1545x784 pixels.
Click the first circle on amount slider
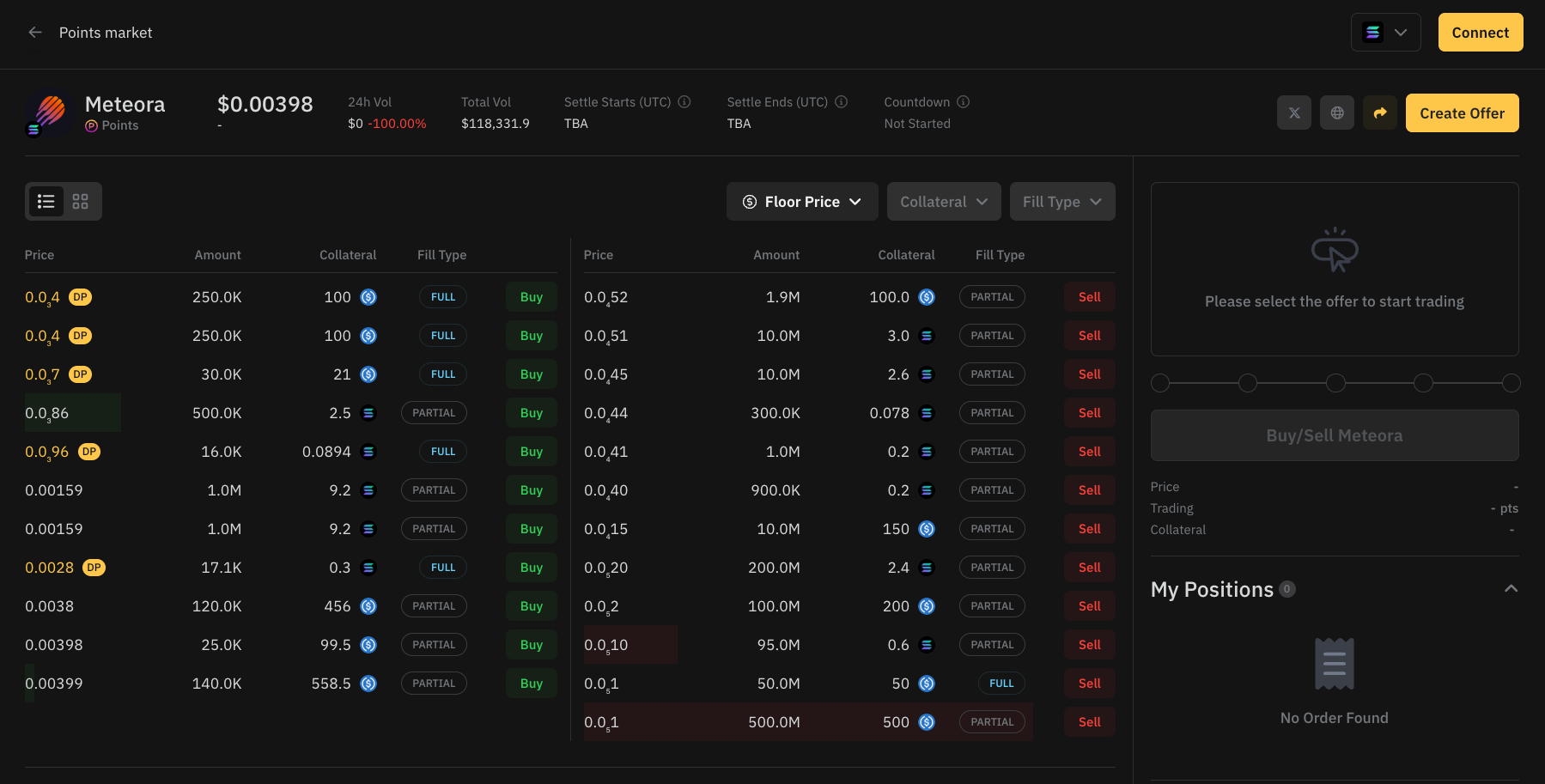click(1160, 383)
